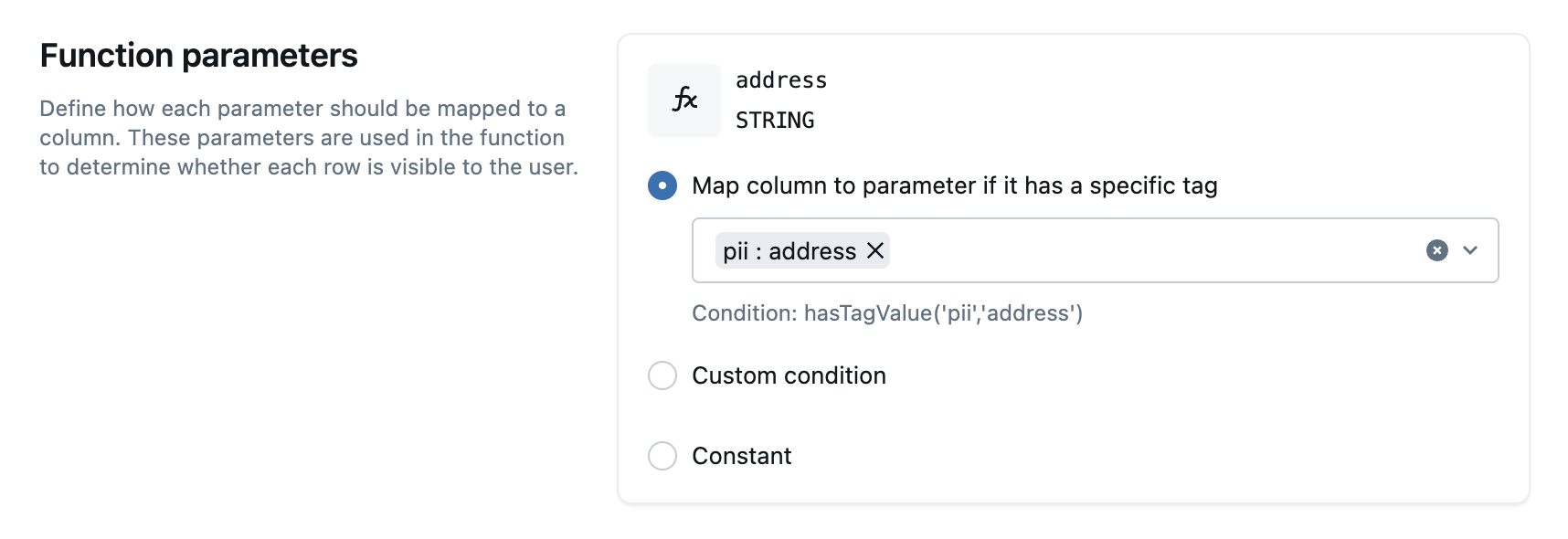Select the Map column to parameter radio button
The image size is (1568, 539).
click(x=662, y=185)
